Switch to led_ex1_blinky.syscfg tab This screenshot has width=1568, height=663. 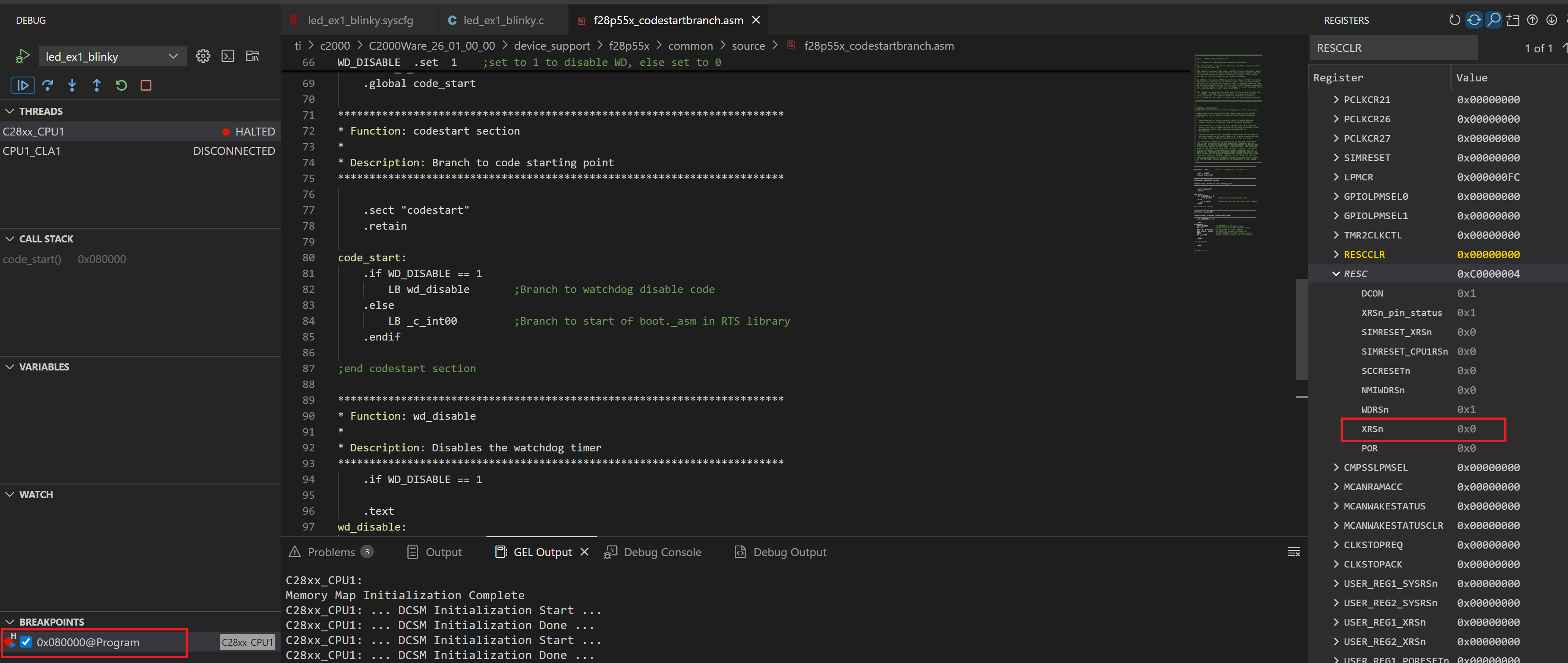pos(360,20)
